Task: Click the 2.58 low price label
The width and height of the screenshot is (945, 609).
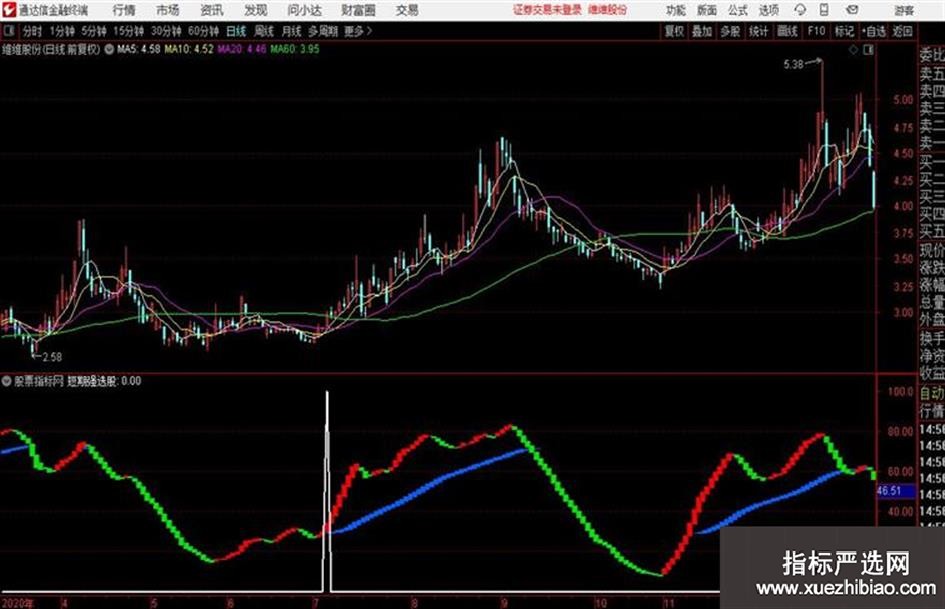Action: point(52,357)
